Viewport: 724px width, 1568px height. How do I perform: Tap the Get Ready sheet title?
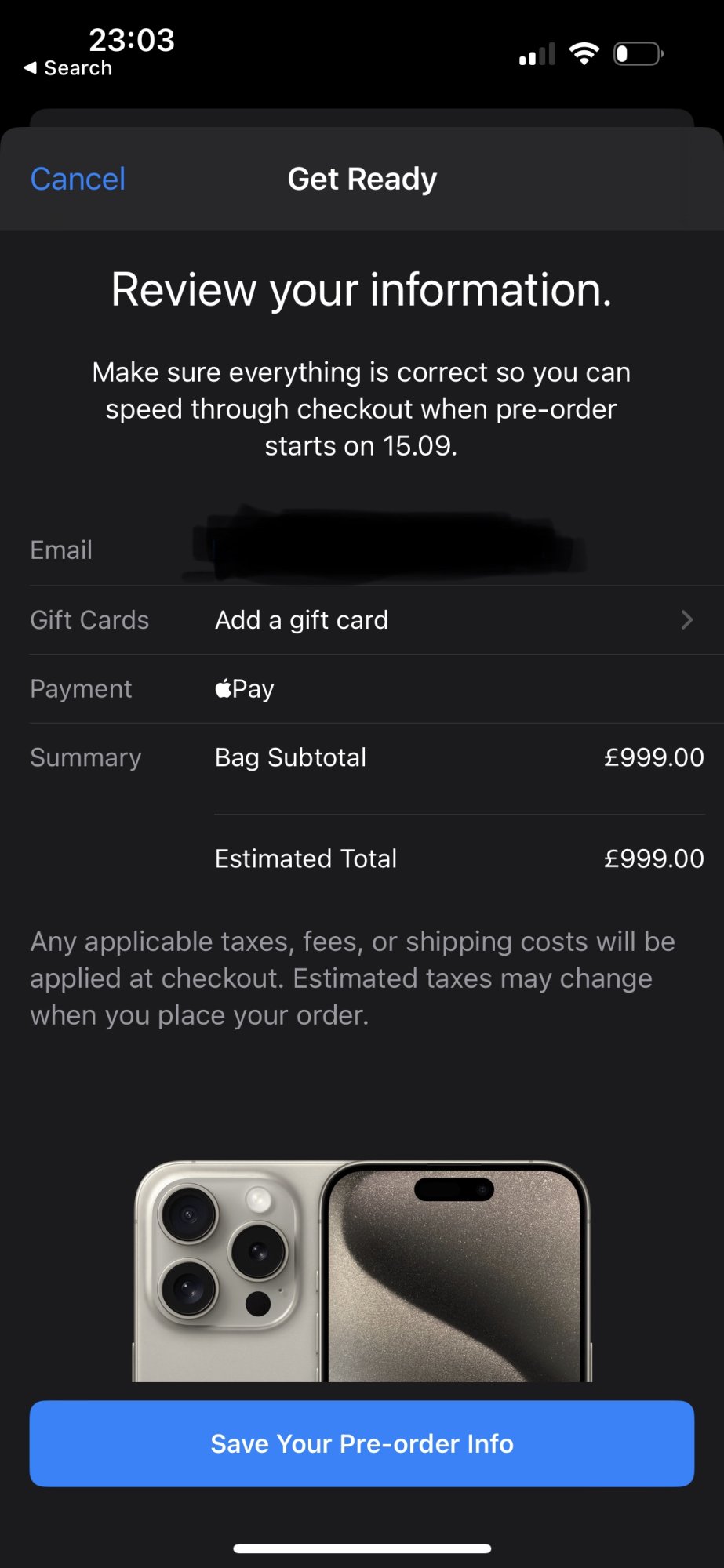362,179
